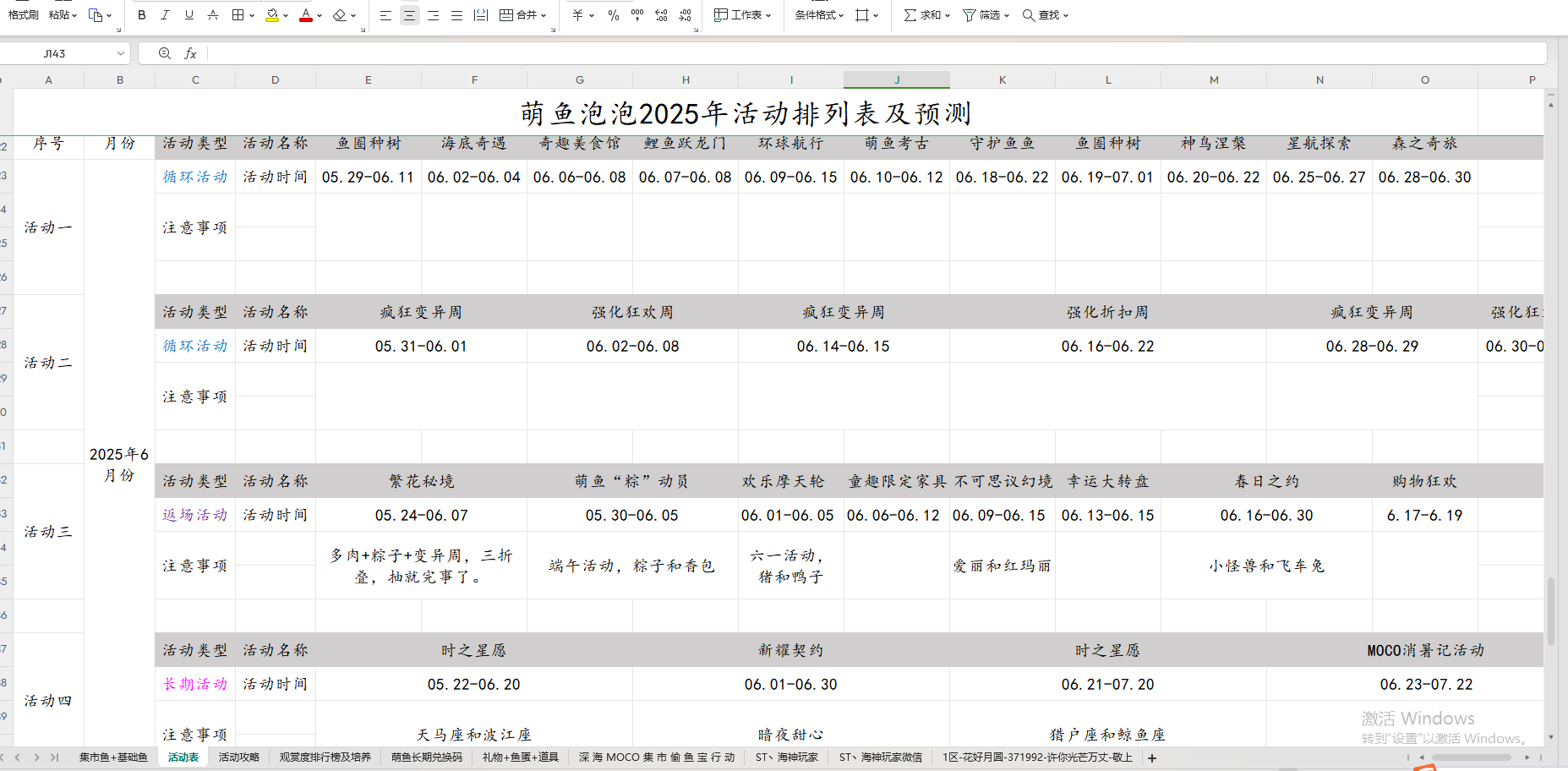Go to previous sheet arrow

tap(17, 757)
